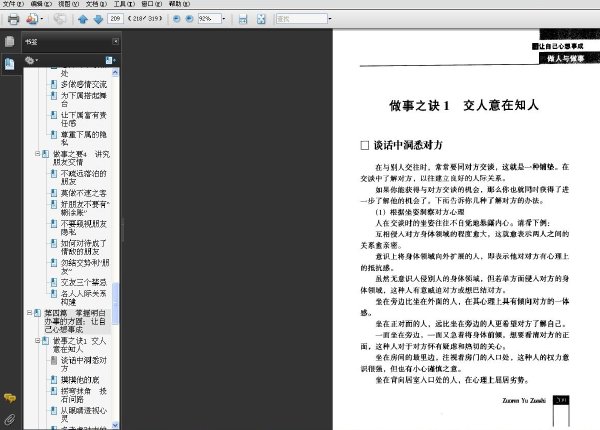Image resolution: width=600 pixels, height=430 pixels.
Task: Click the scrolling page fit-width icon
Action: tap(243, 19)
